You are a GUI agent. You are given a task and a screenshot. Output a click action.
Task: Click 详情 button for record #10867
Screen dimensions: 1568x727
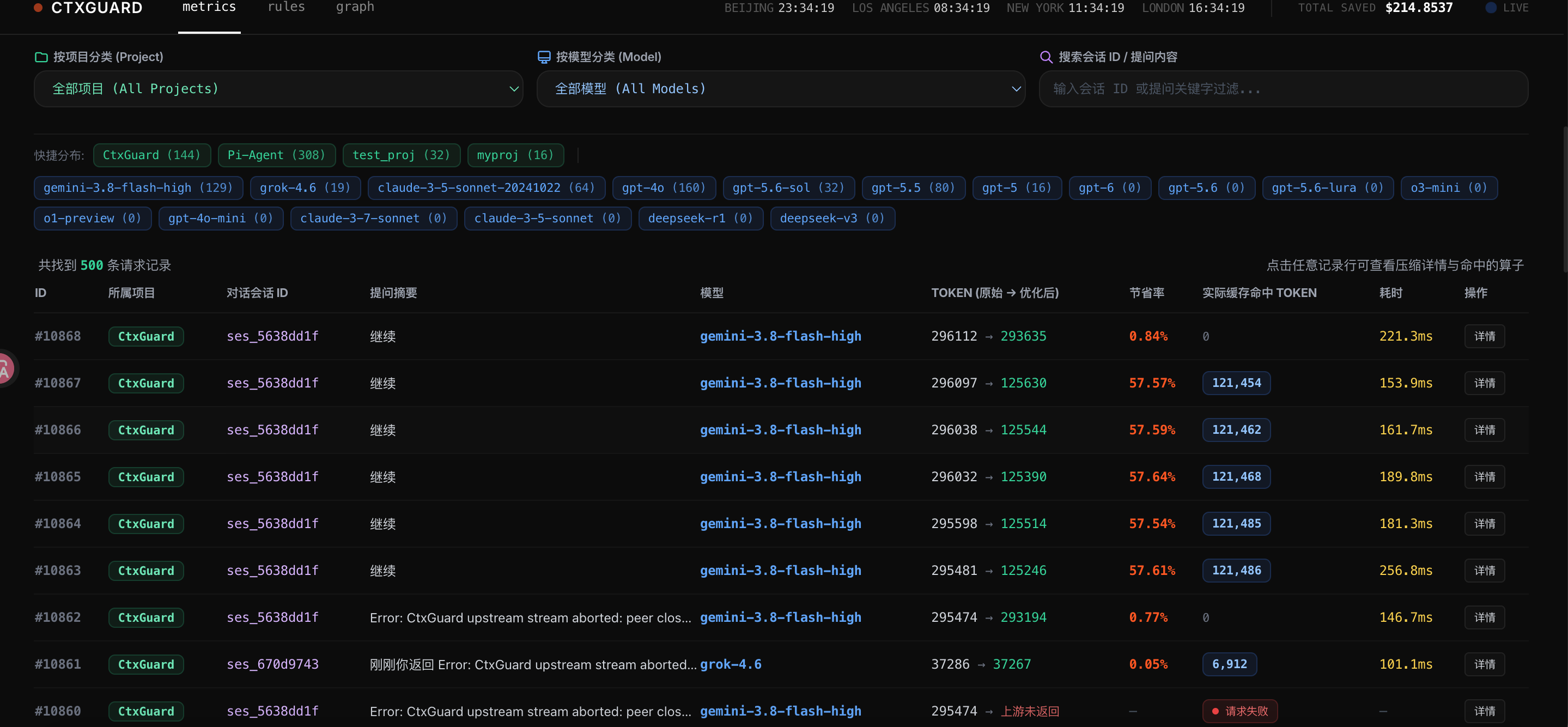pos(1484,383)
